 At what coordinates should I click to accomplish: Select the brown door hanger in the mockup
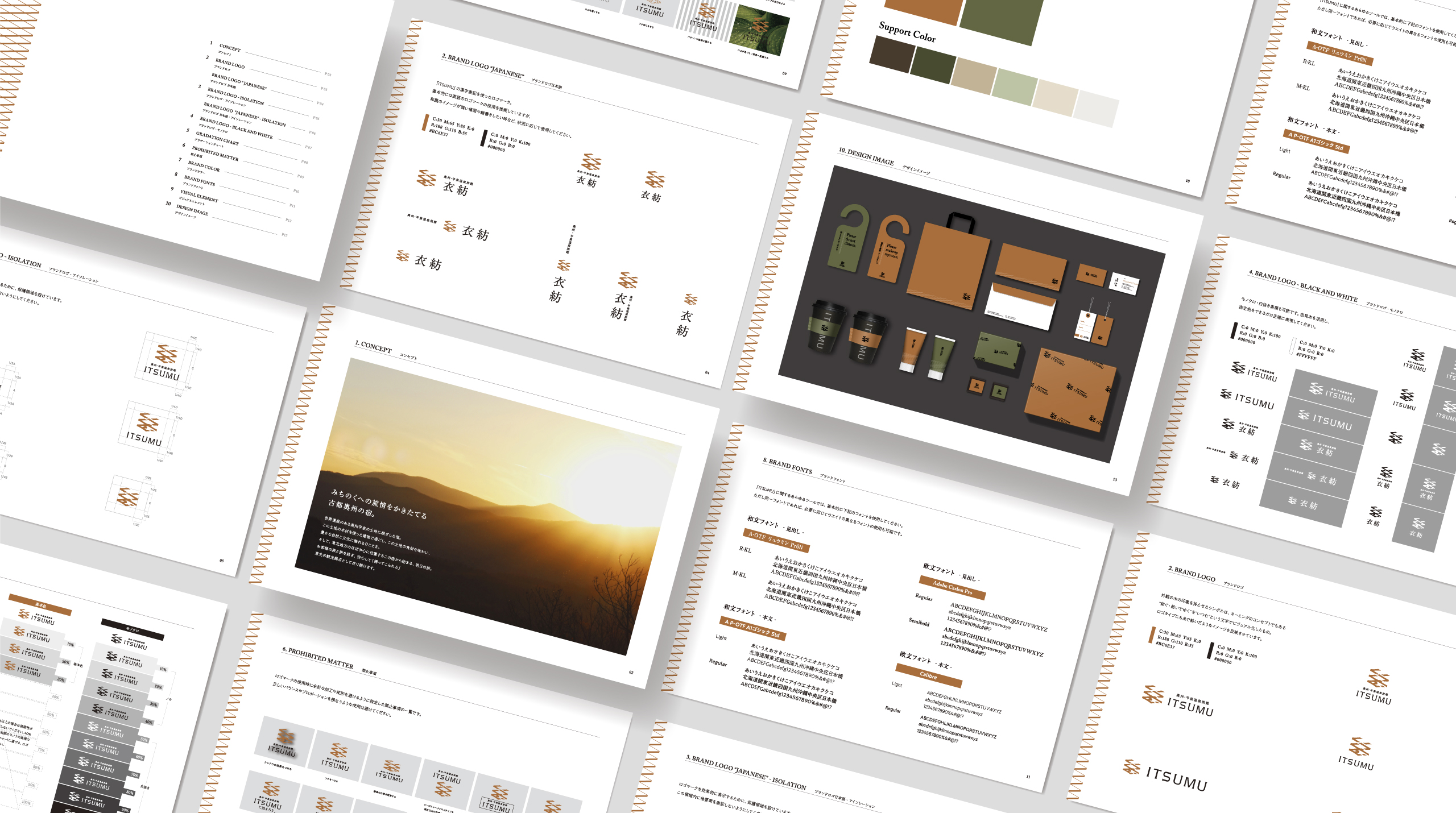pyautogui.click(x=888, y=248)
